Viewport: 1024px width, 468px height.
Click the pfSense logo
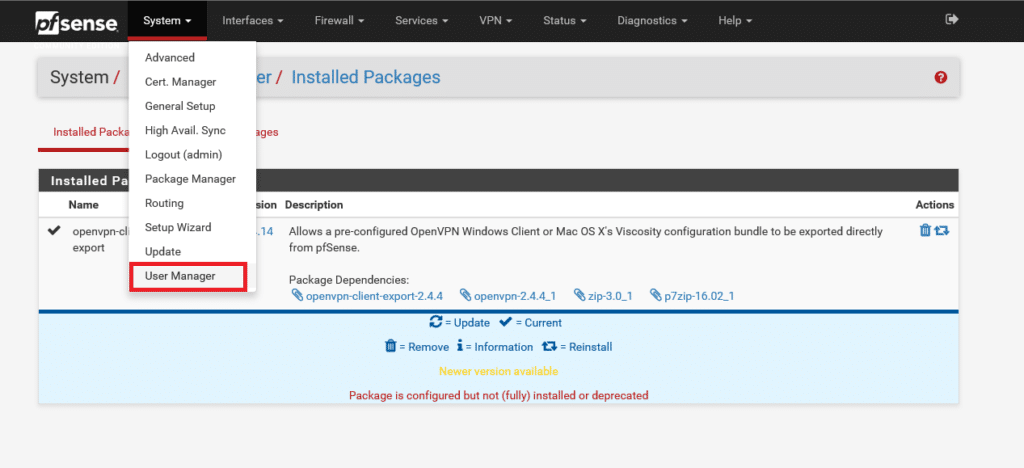pos(76,21)
